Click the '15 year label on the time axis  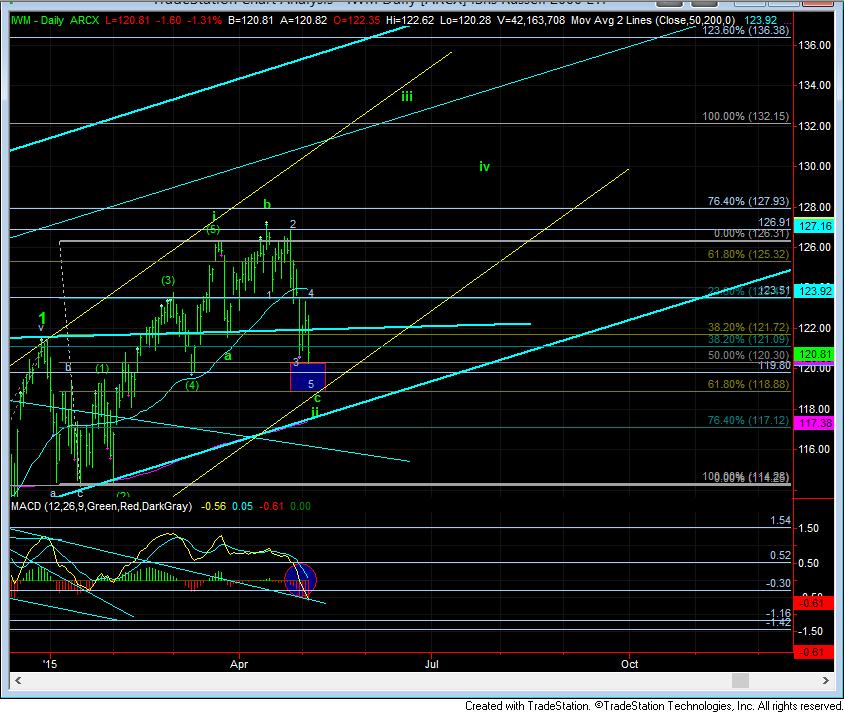pos(50,664)
